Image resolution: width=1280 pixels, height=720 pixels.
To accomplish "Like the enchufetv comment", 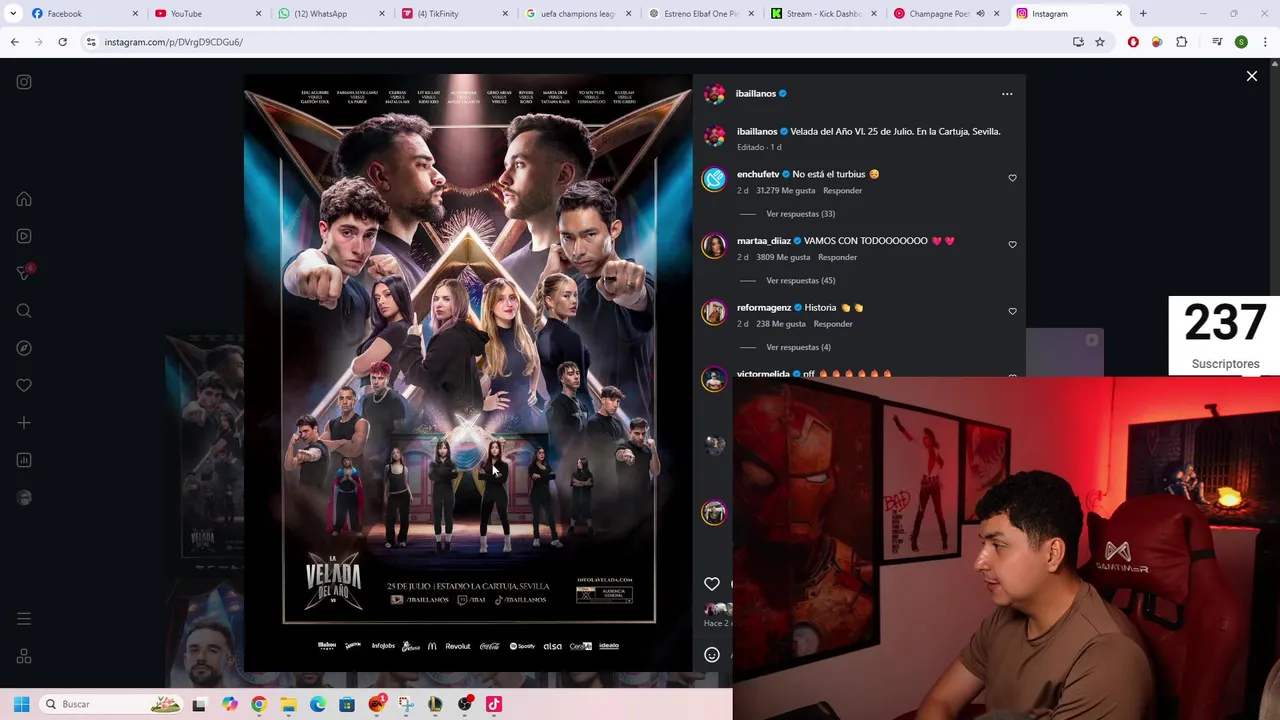I will pos(1012,178).
